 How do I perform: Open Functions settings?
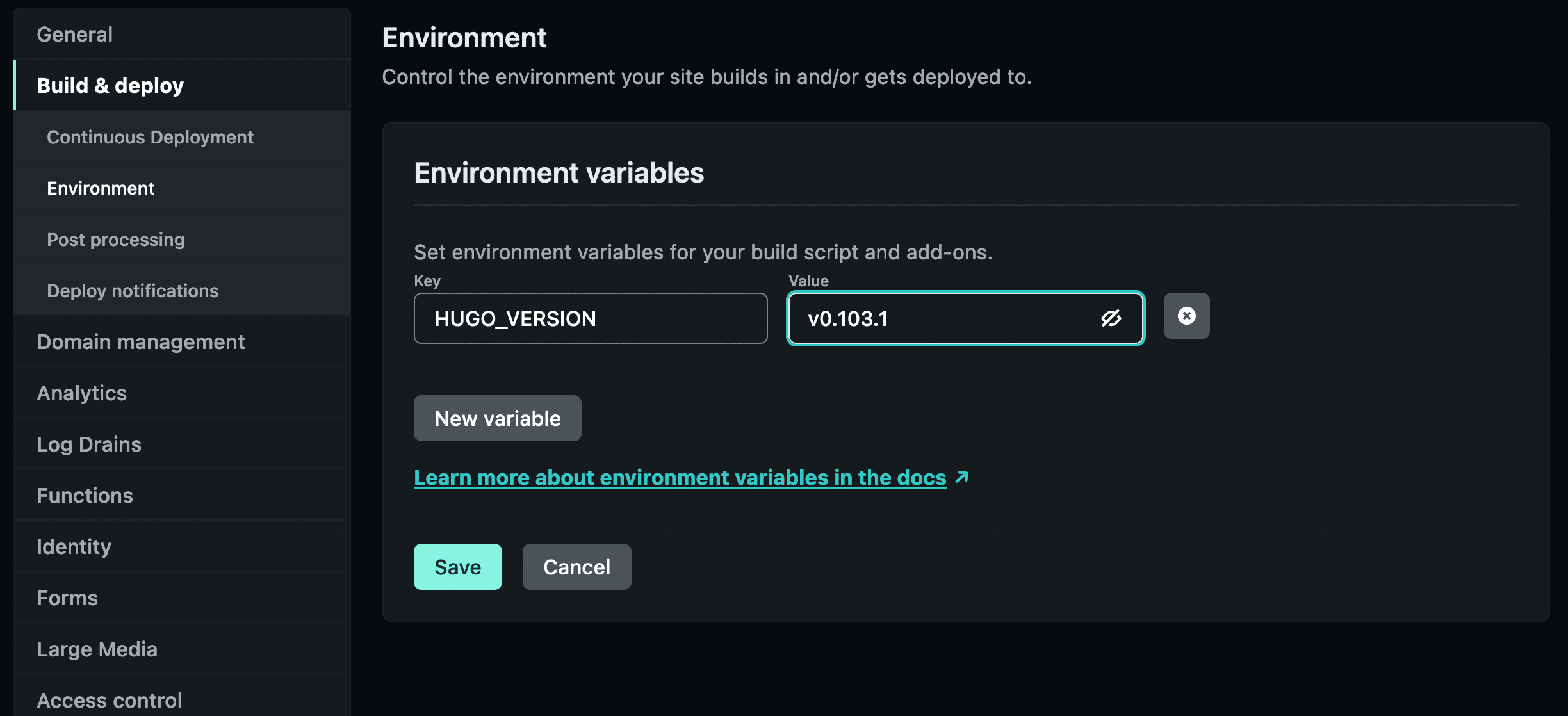85,496
